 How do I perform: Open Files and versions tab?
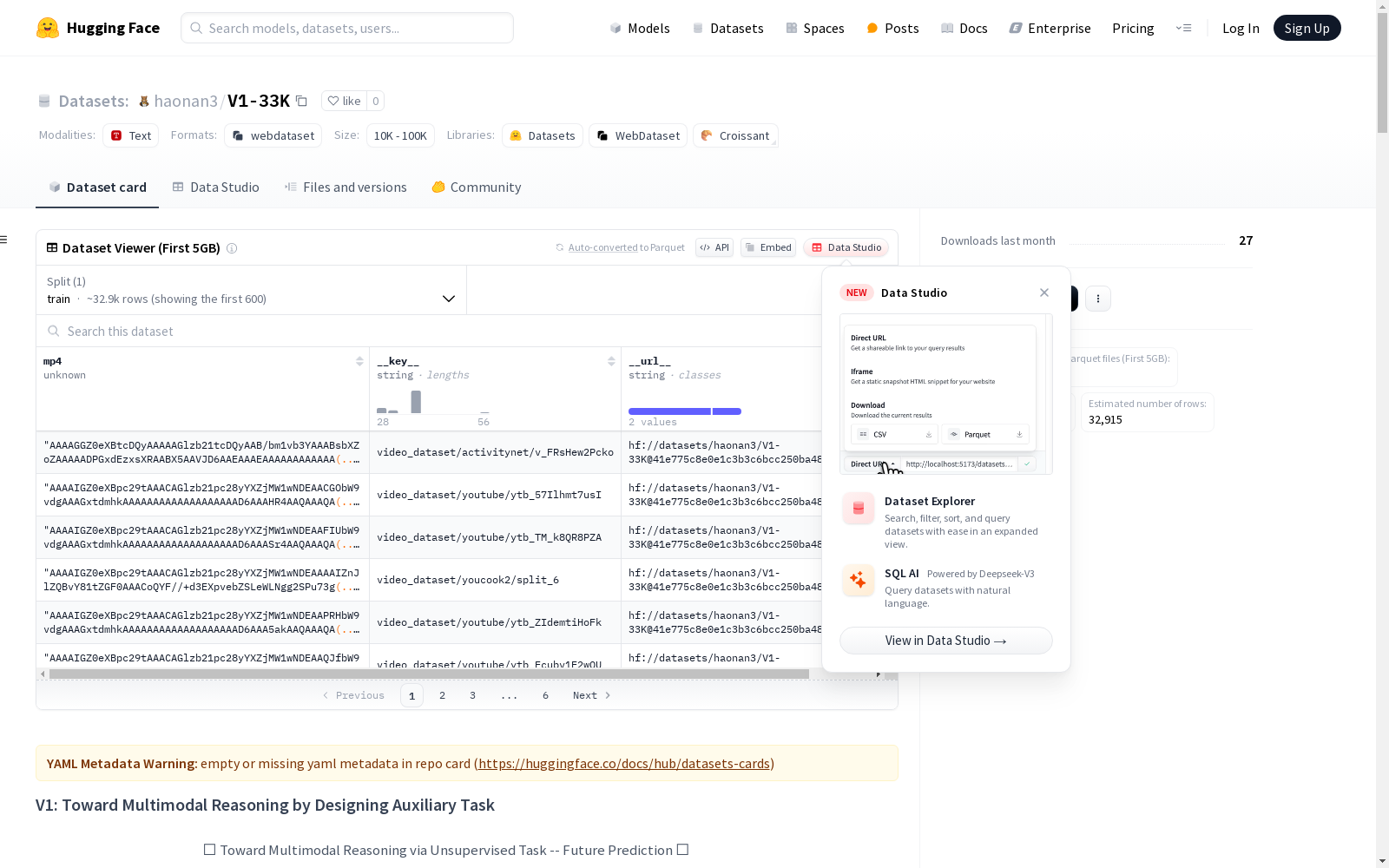tap(346, 187)
